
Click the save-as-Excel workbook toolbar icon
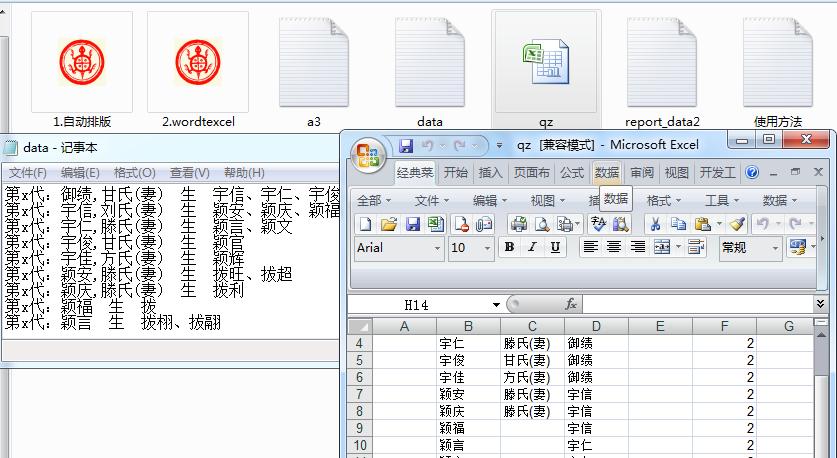pyautogui.click(x=436, y=224)
